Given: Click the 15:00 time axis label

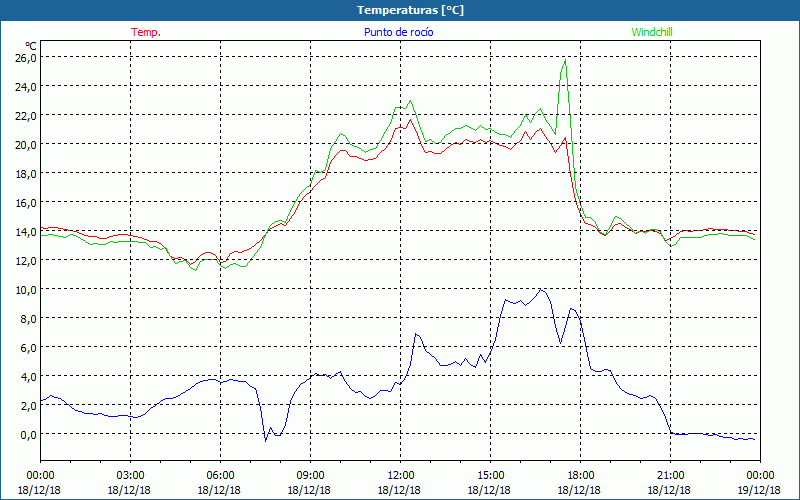Looking at the screenshot, I should coord(490,476).
